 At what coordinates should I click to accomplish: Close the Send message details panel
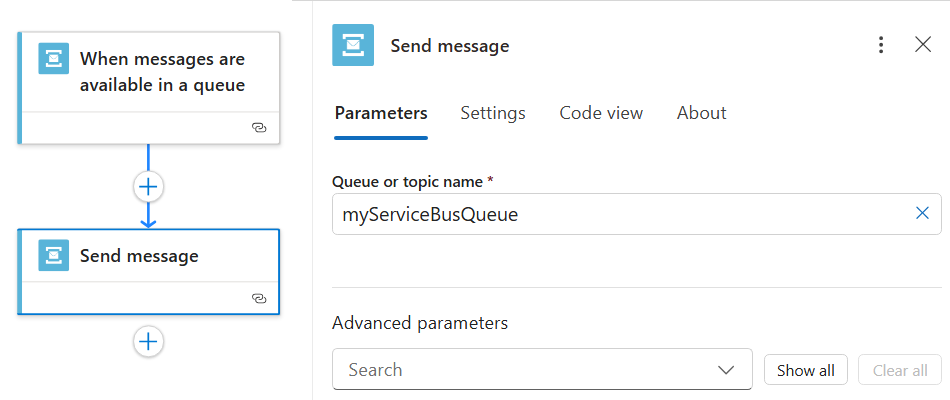pyautogui.click(x=923, y=45)
